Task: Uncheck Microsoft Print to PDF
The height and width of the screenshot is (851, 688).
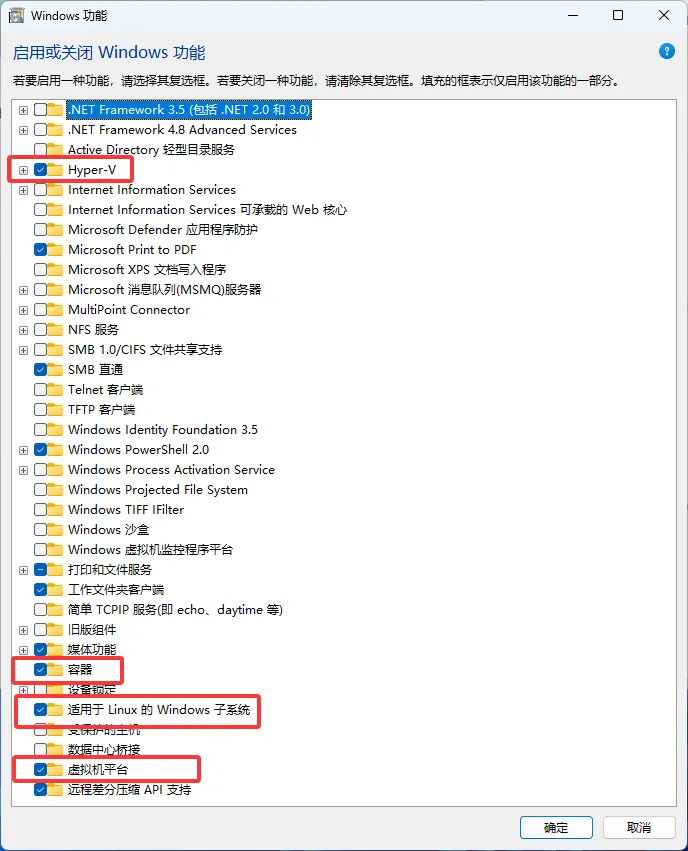Action: point(40,249)
